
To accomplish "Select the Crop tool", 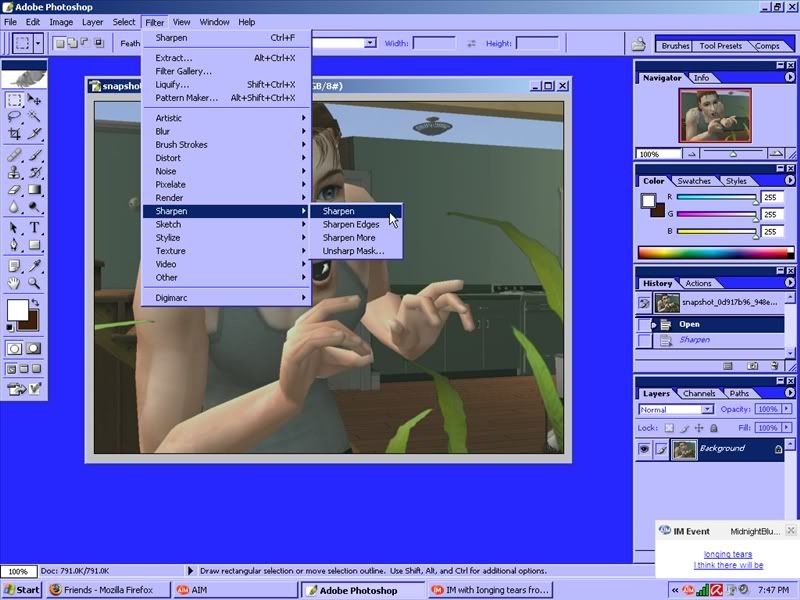I will (x=14, y=134).
